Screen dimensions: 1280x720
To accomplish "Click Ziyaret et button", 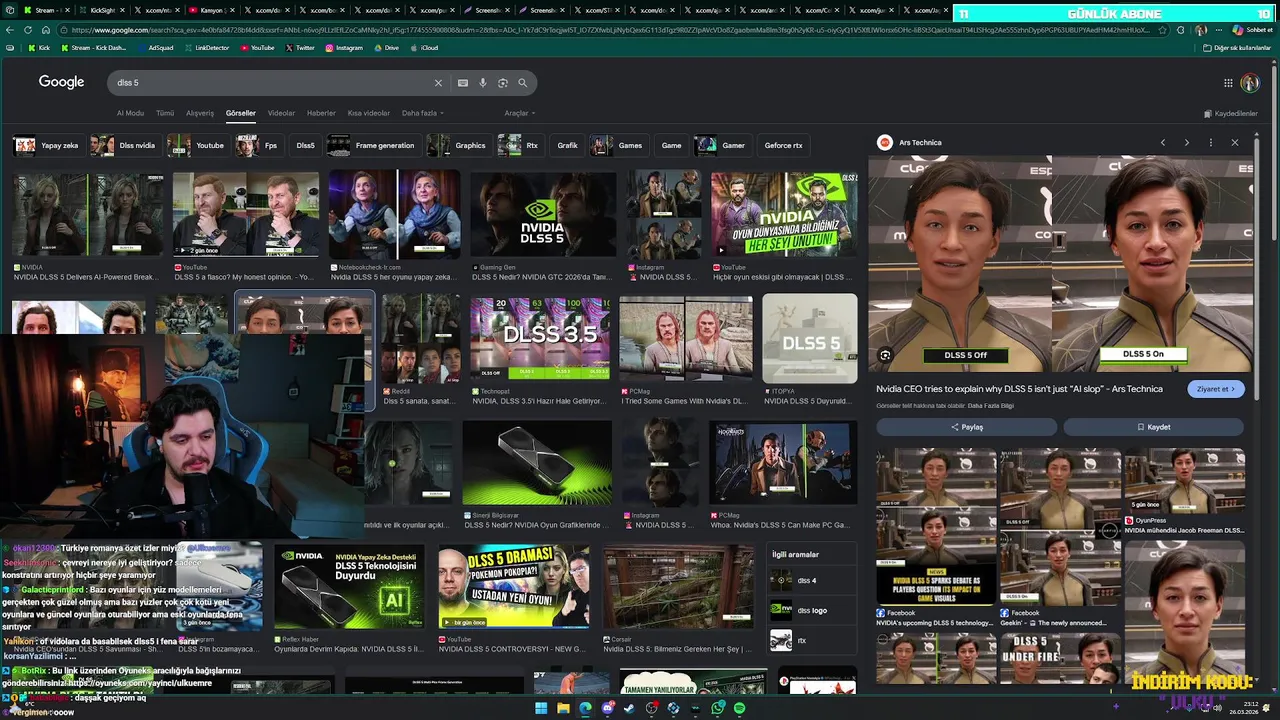I will pos(1216,389).
